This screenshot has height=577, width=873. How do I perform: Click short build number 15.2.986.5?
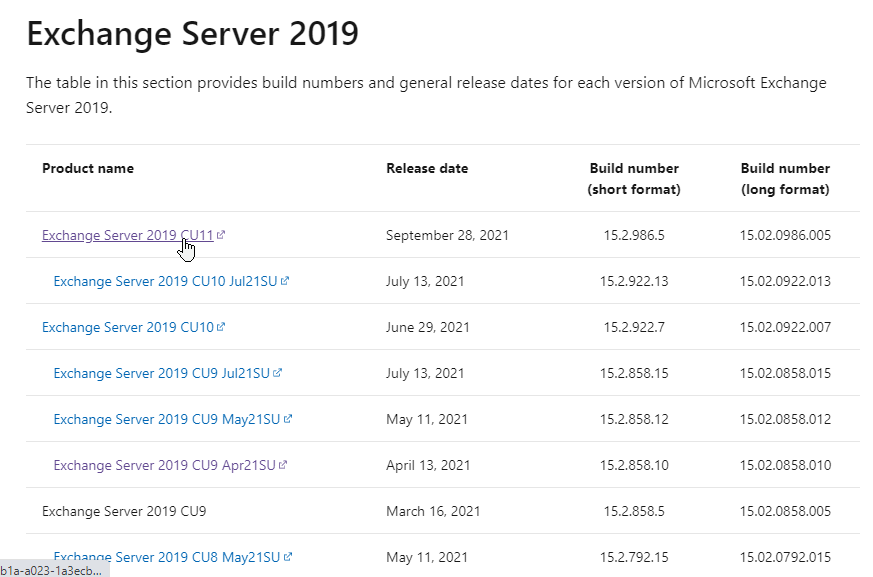[x=634, y=236]
